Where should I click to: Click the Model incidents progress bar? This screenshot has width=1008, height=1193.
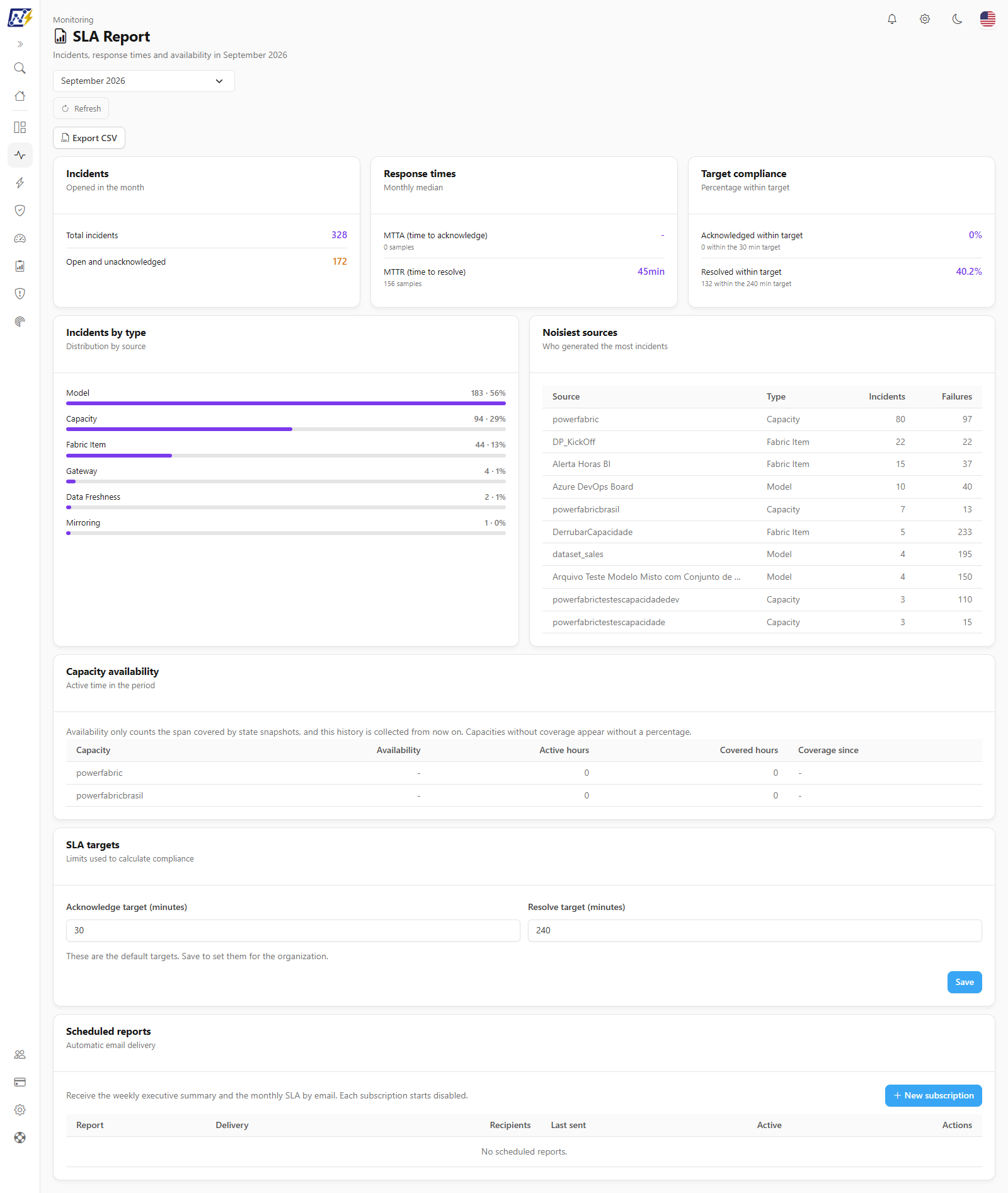pyautogui.click(x=286, y=403)
